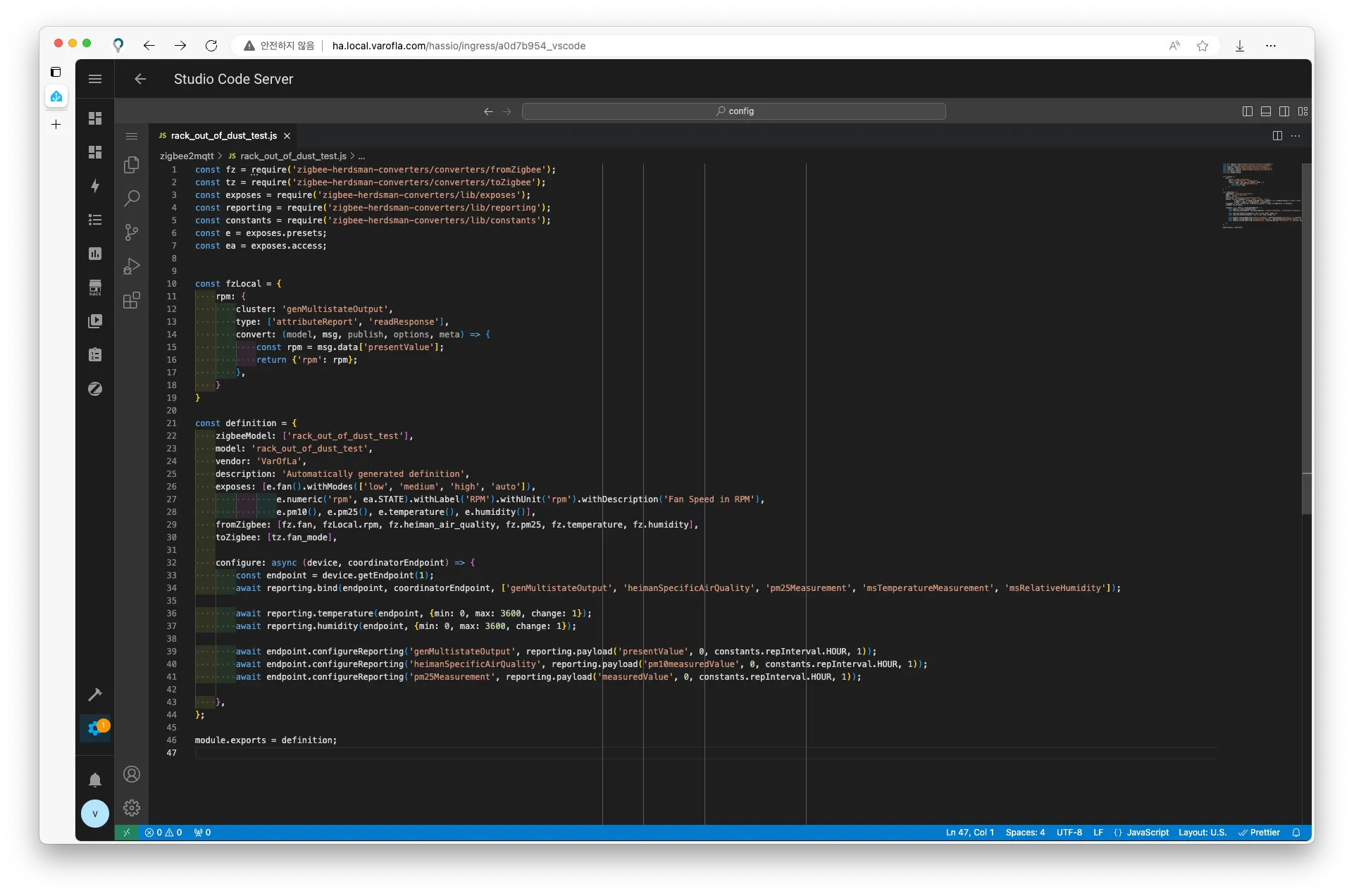The width and height of the screenshot is (1354, 896).
Task: Open the editor More Actions ellipsis menu
Action: point(1296,136)
